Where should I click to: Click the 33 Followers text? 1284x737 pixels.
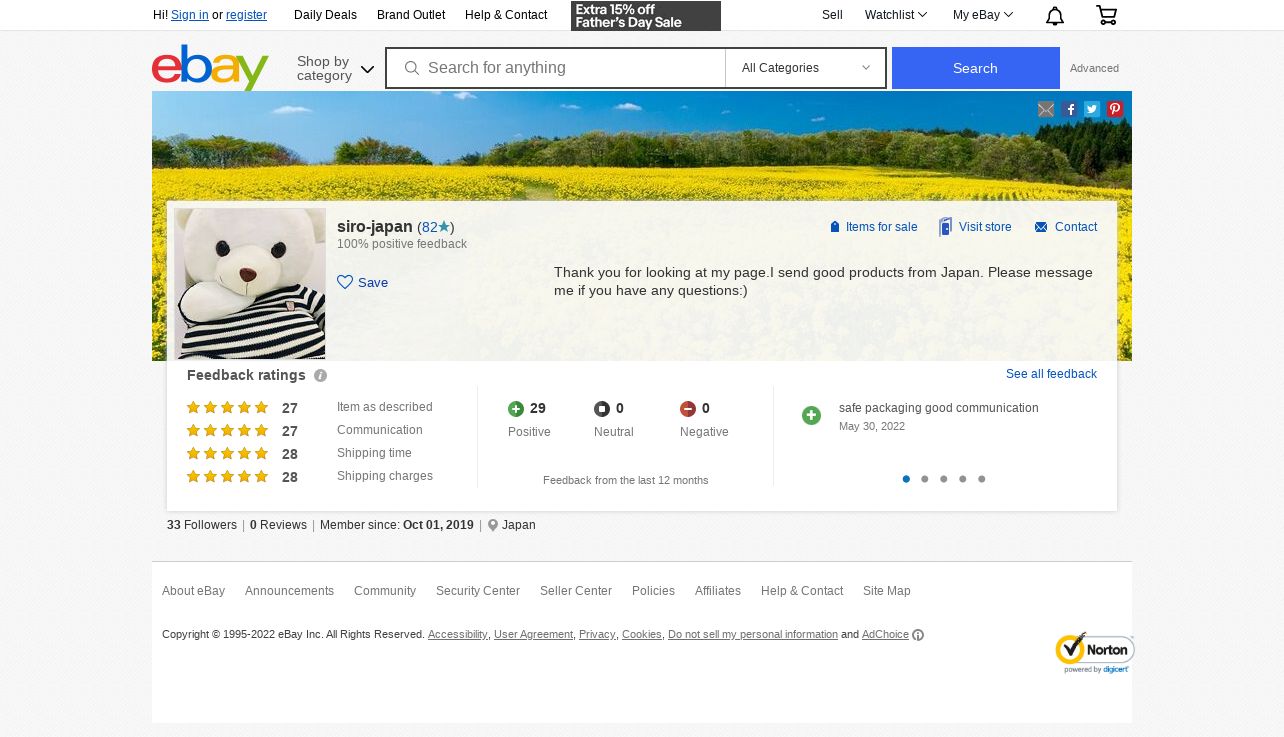202,525
